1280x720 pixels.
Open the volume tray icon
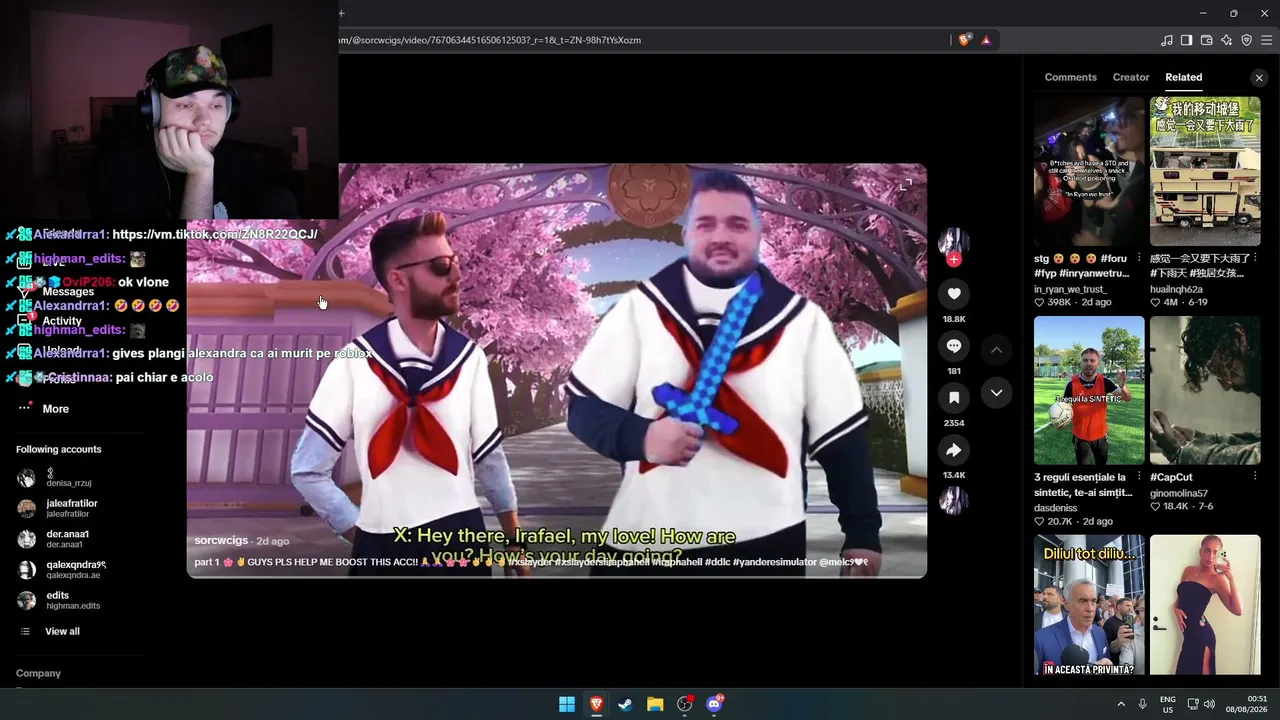point(1209,704)
